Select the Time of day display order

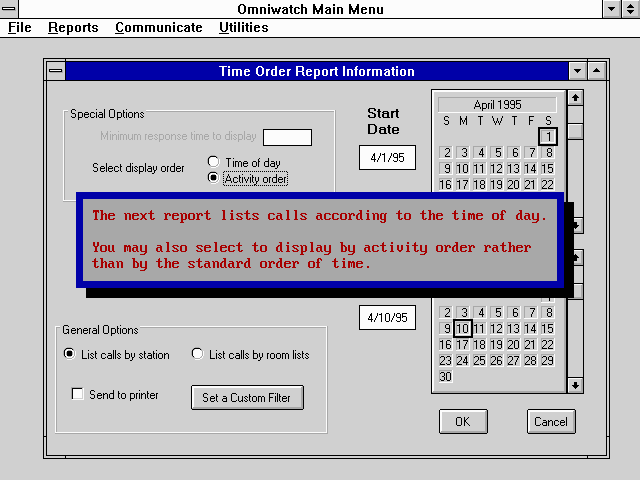[x=213, y=162]
